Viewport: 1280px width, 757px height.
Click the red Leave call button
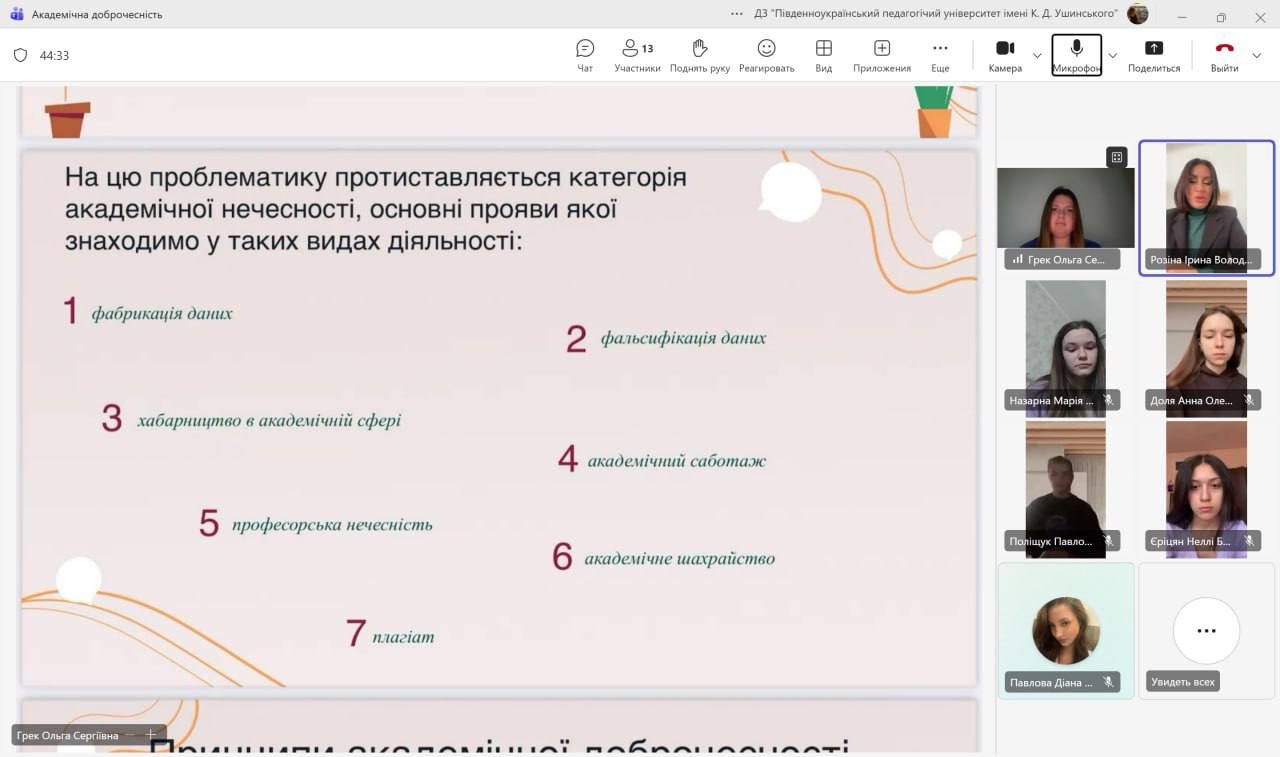click(x=1224, y=49)
